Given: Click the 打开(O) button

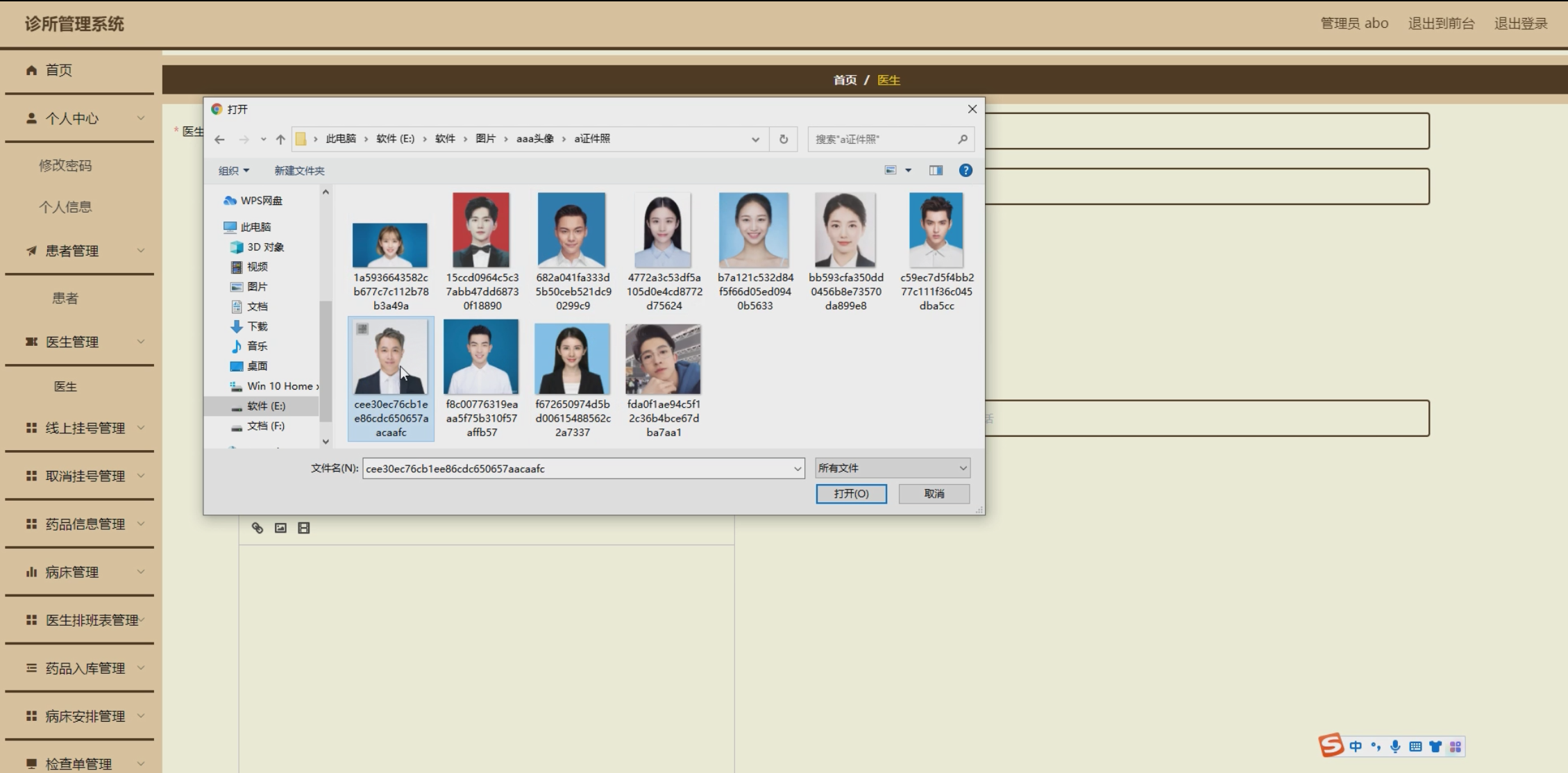Looking at the screenshot, I should (x=851, y=494).
